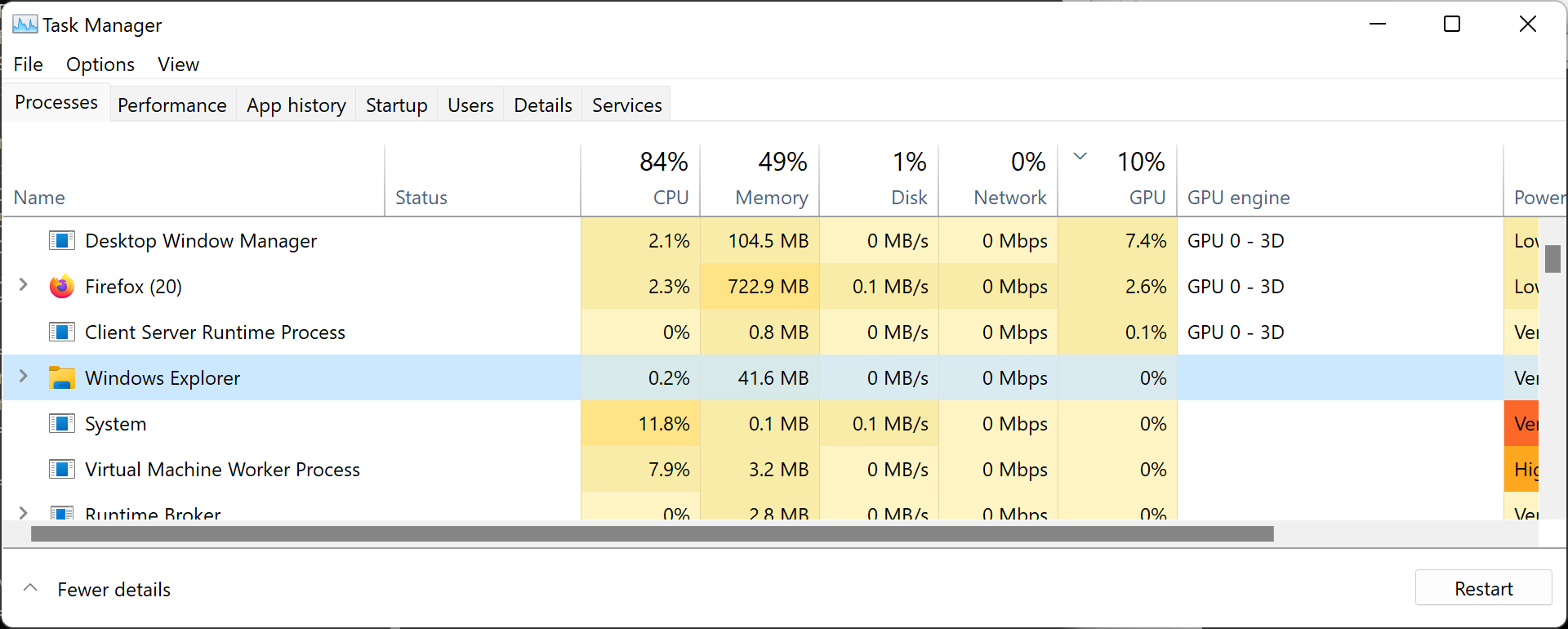The image size is (1568, 629).
Task: Click the Firefox process icon
Action: (x=61, y=286)
